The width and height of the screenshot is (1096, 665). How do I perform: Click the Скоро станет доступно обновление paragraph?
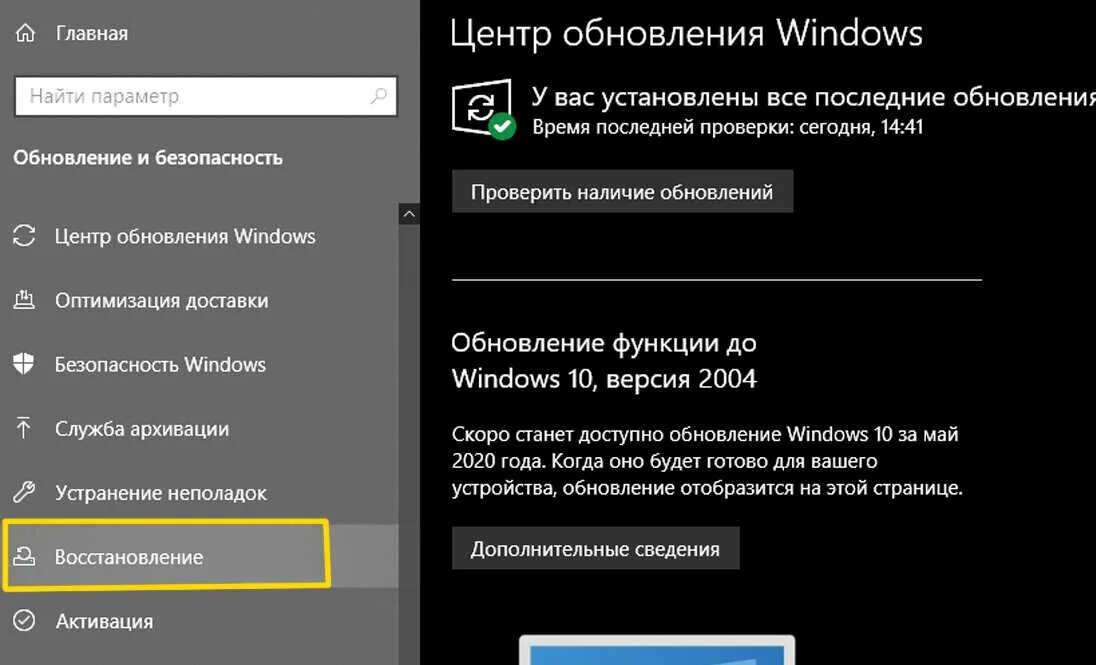point(707,461)
